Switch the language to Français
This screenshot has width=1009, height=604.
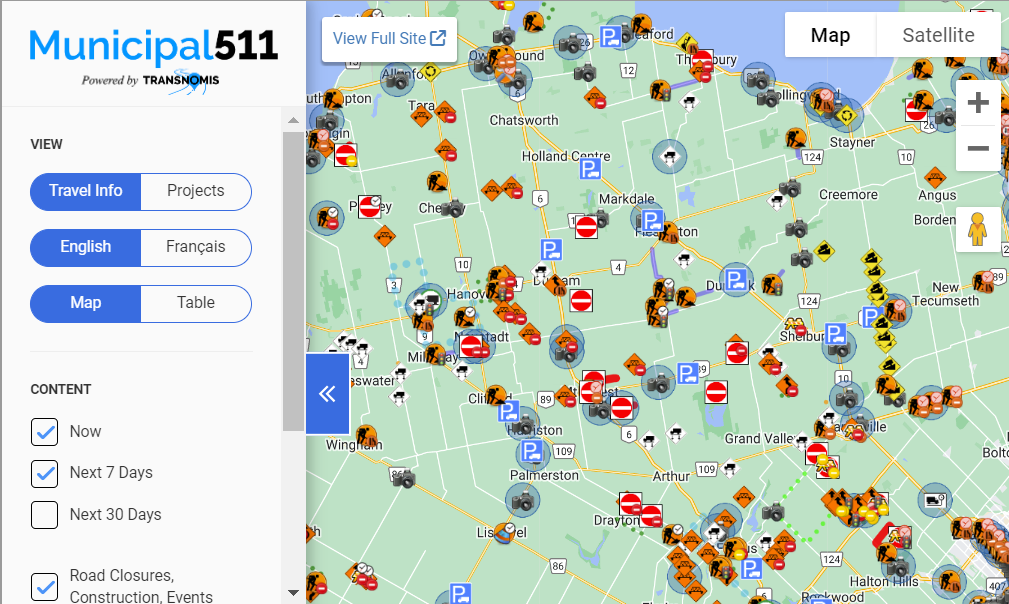click(196, 247)
